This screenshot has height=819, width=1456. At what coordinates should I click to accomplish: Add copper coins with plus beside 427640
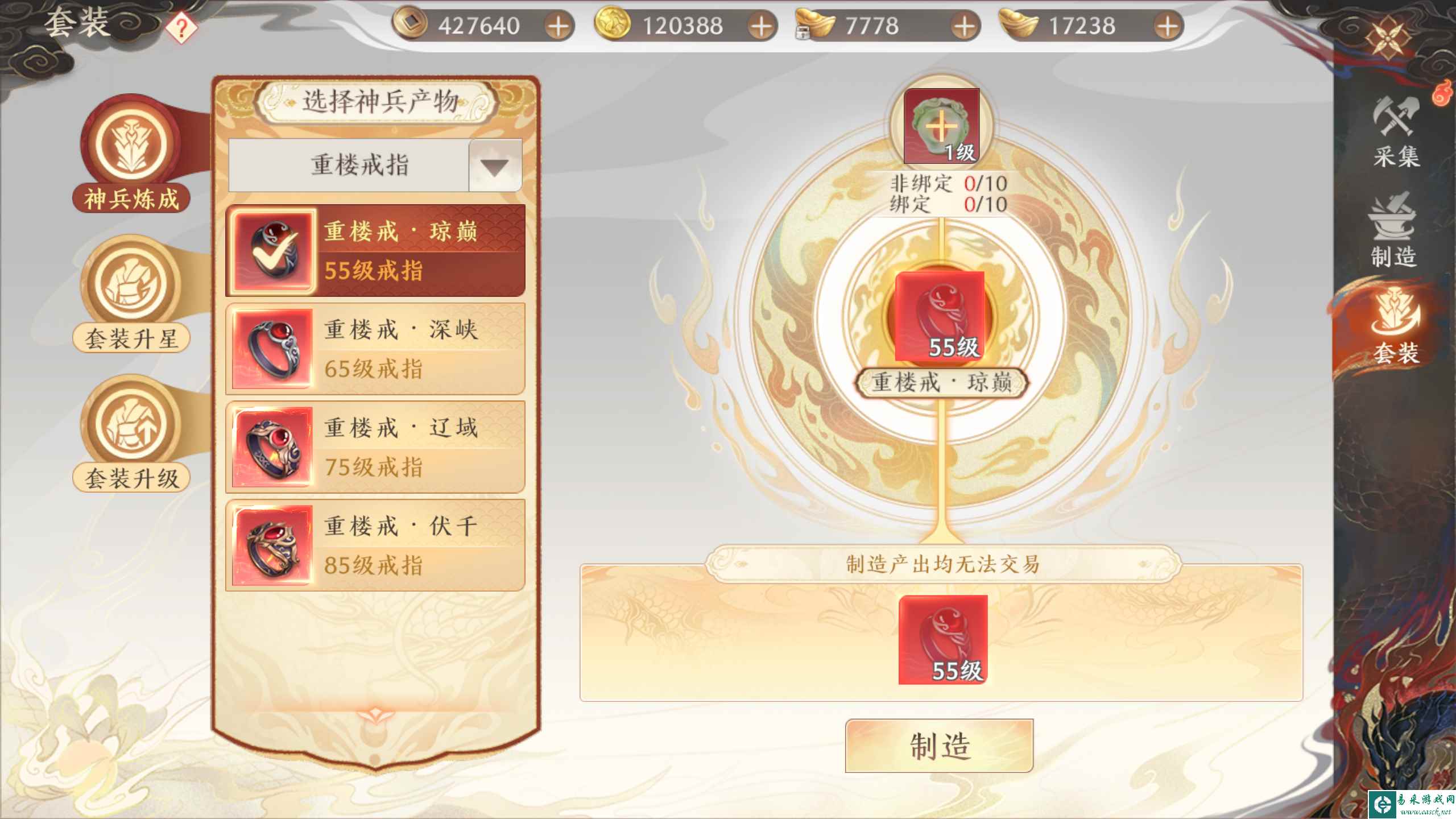pos(559,26)
